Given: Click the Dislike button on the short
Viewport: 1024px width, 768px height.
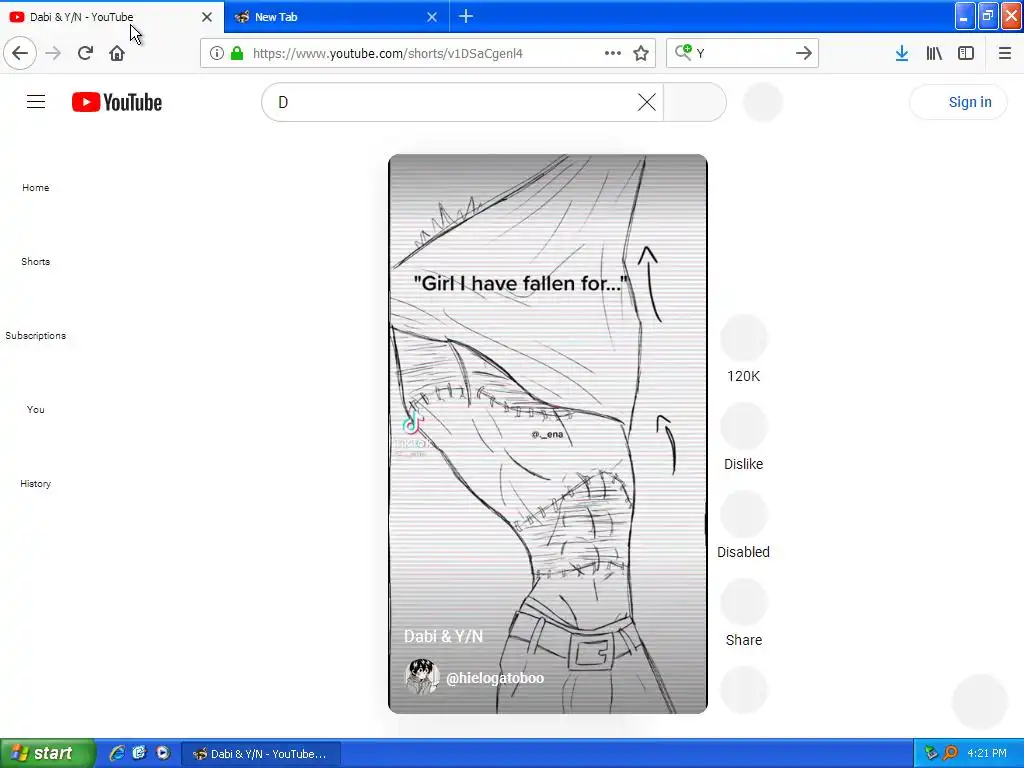Looking at the screenshot, I should tap(743, 426).
